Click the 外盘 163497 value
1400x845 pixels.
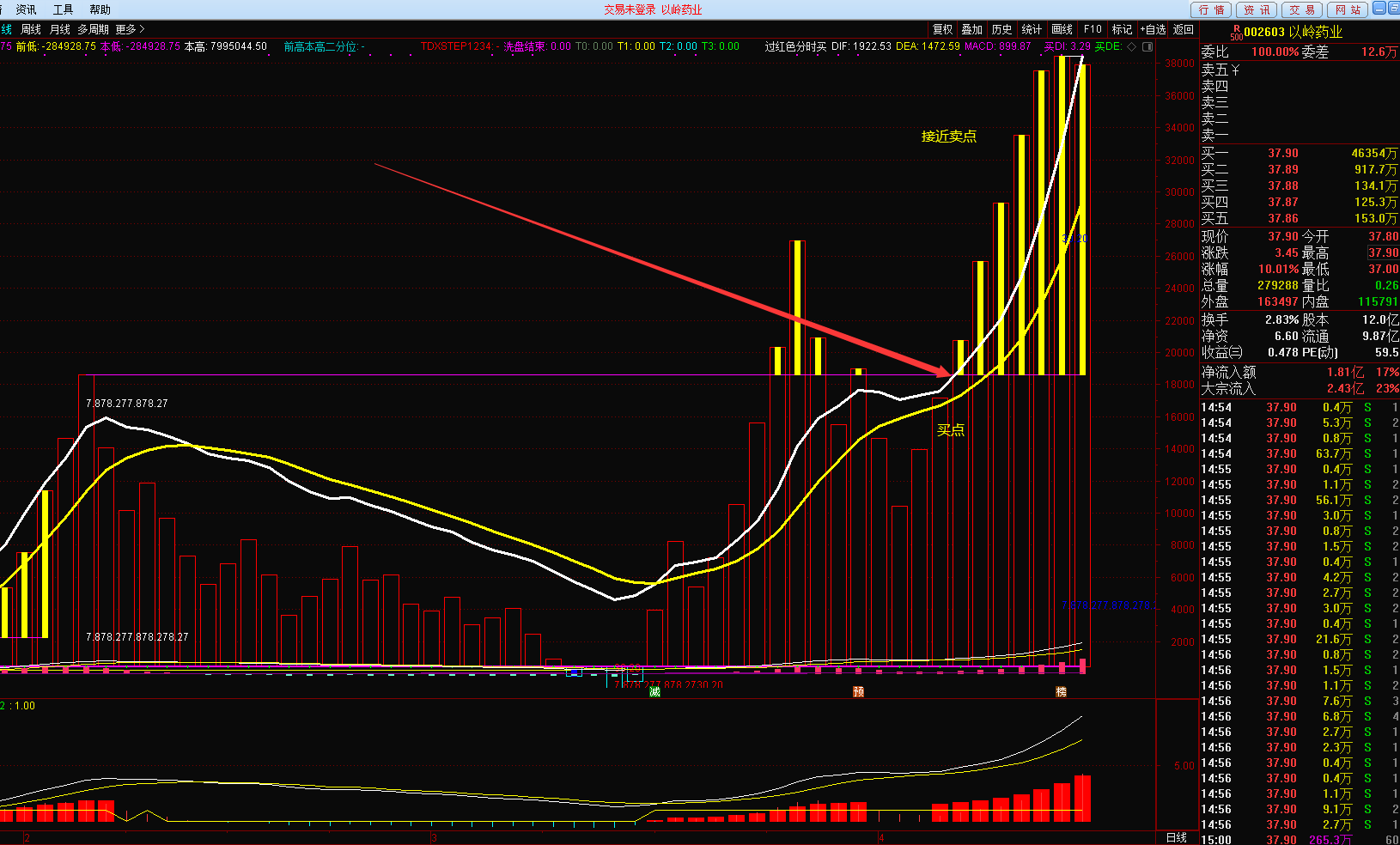point(1278,301)
